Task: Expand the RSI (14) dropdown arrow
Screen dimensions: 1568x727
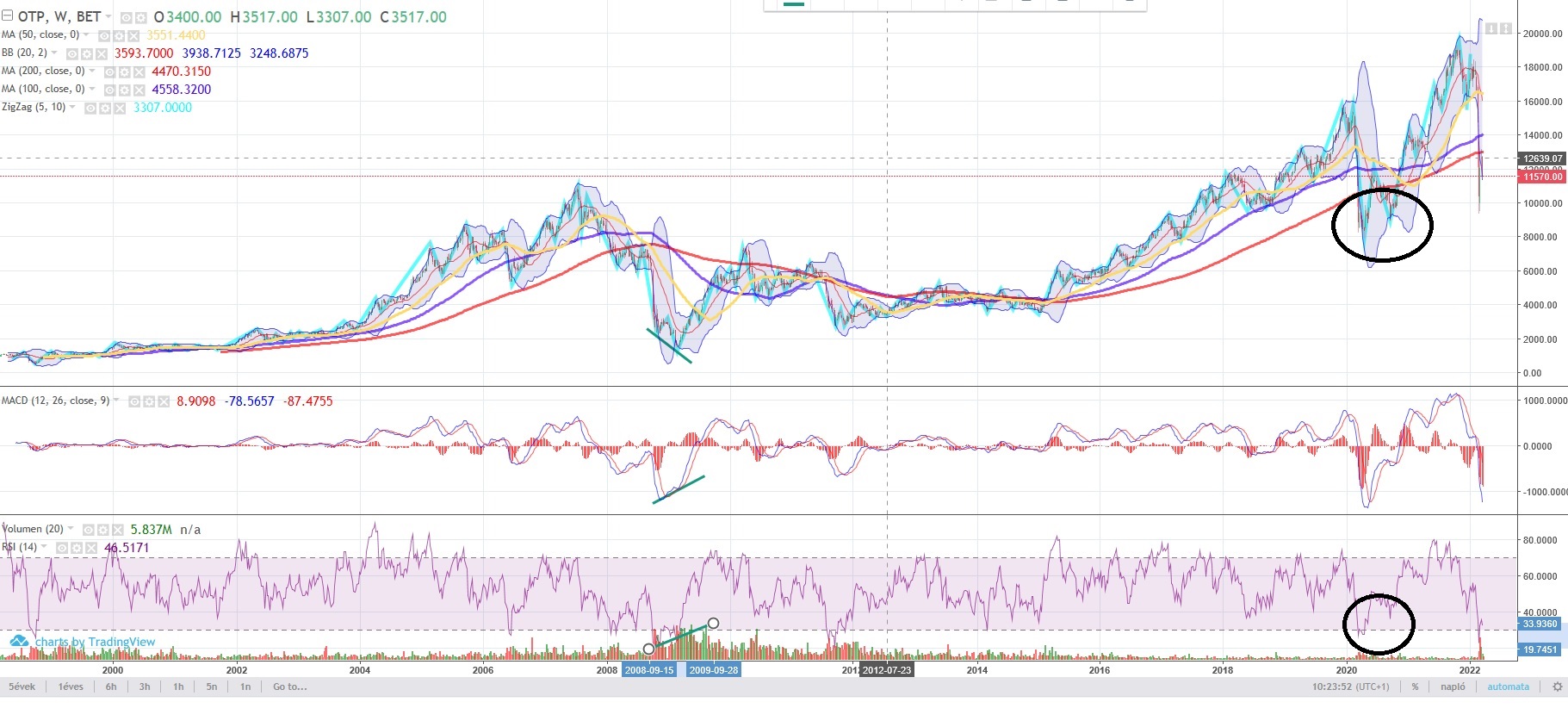Action: tap(45, 548)
